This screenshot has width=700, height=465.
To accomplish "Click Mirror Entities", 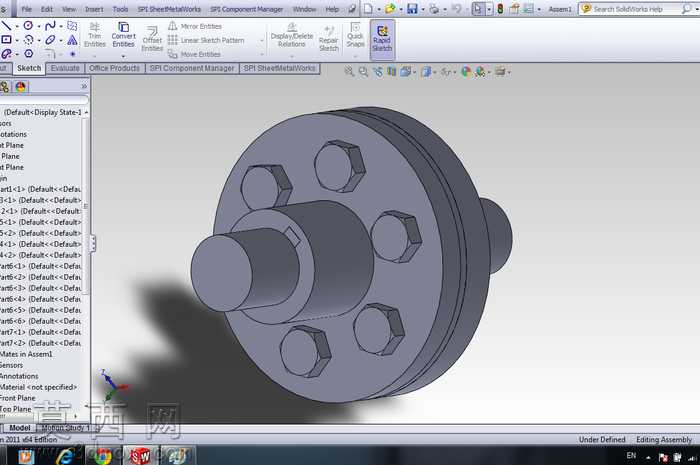I will click(195, 26).
